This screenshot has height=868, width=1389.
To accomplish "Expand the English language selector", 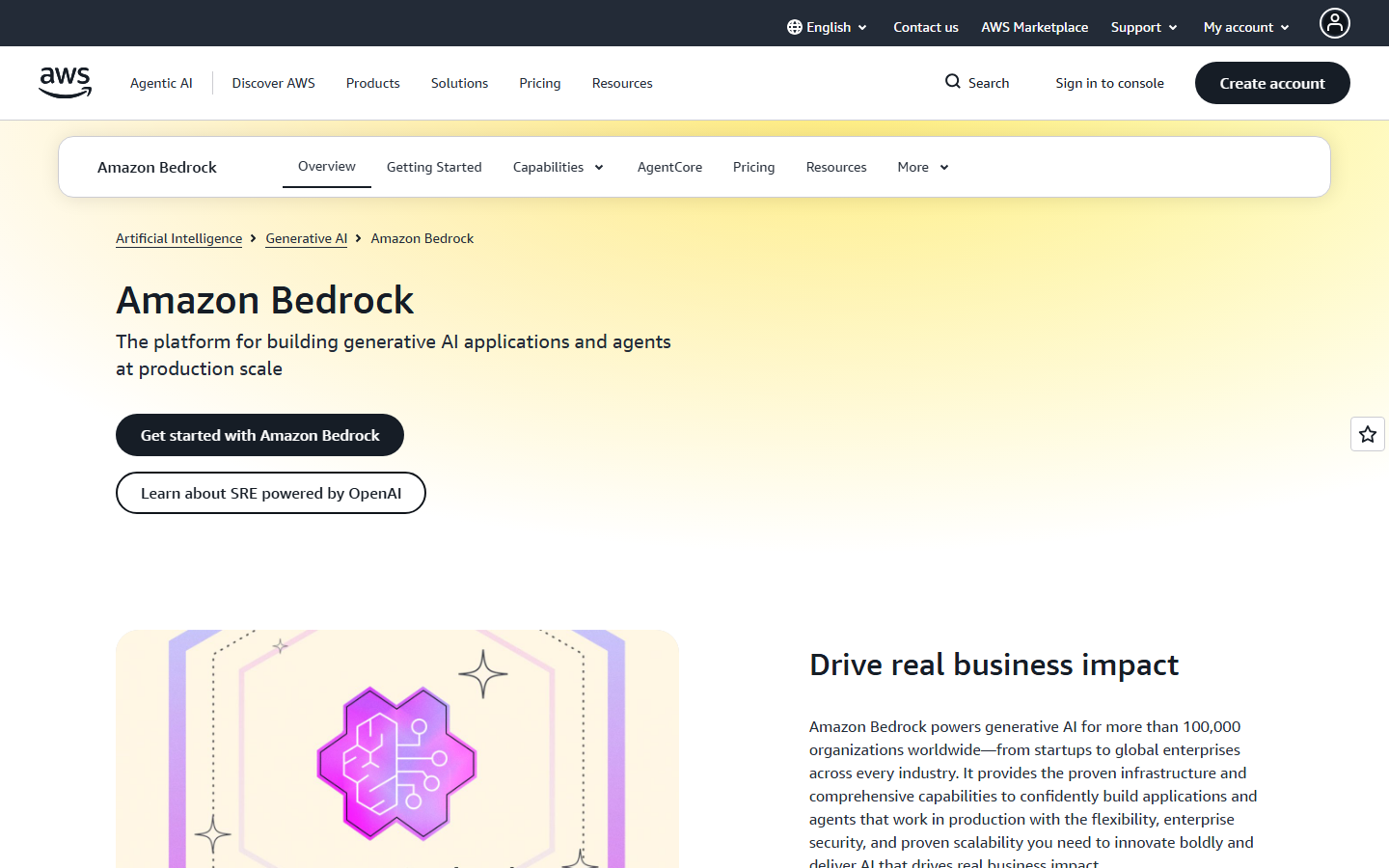I will (828, 27).
